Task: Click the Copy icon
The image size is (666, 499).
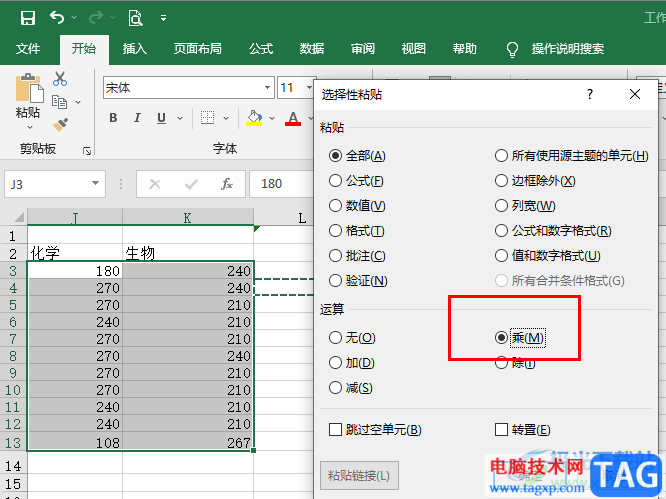Action: [59, 102]
